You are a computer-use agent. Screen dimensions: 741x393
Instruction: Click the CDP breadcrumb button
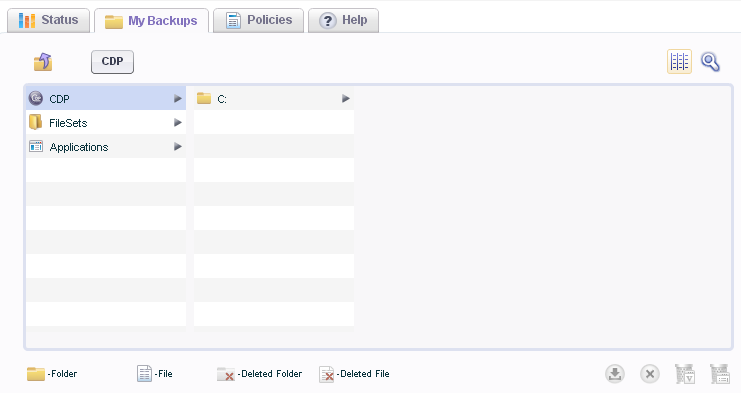pyautogui.click(x=112, y=62)
